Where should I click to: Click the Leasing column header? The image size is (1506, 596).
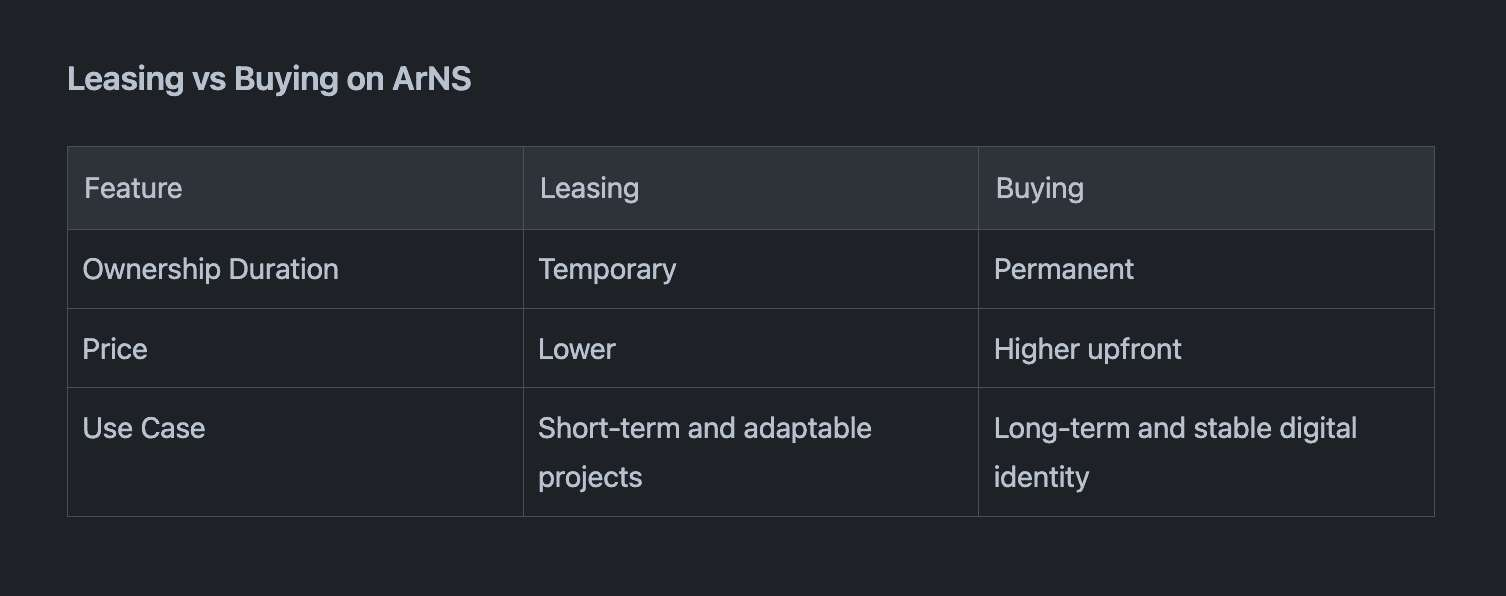pos(589,188)
